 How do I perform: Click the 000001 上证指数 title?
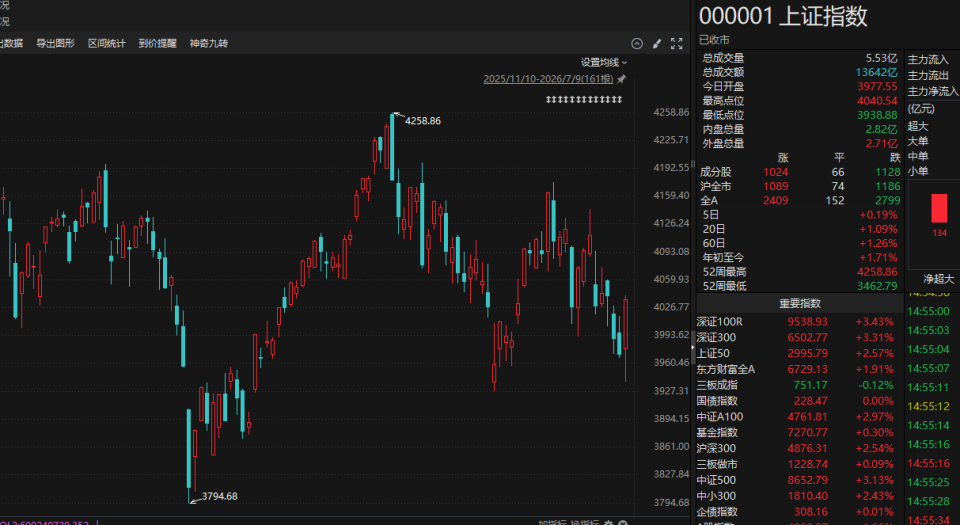[783, 17]
